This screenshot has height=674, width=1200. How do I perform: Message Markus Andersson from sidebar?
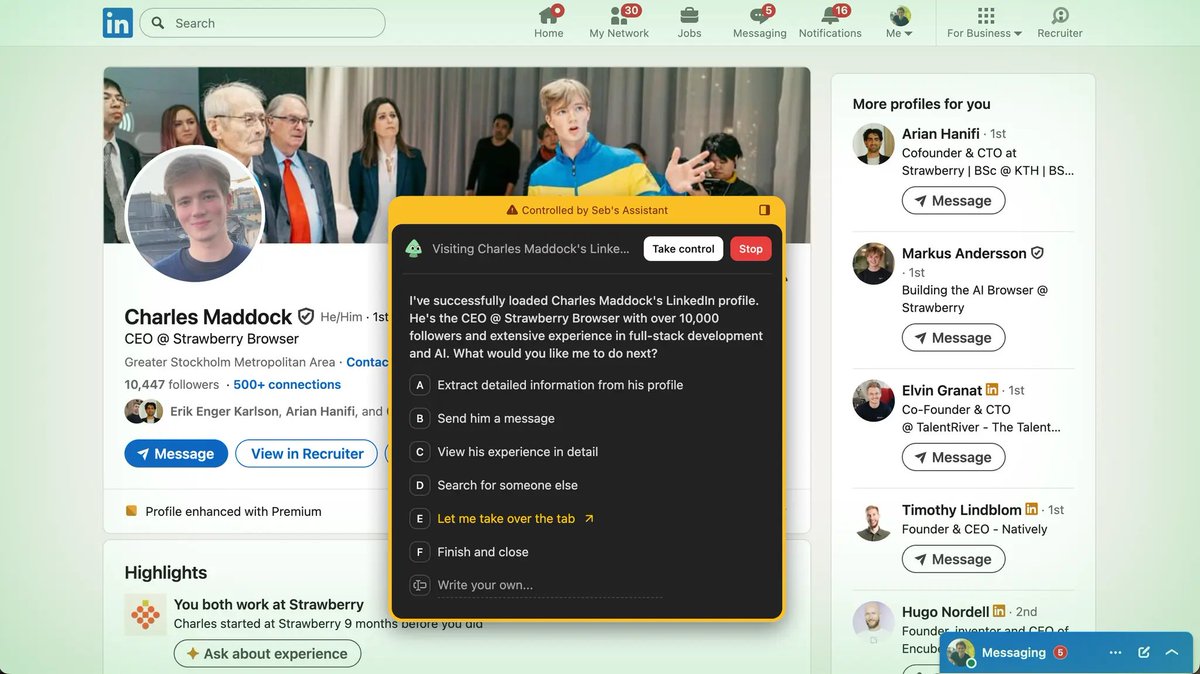tap(953, 338)
